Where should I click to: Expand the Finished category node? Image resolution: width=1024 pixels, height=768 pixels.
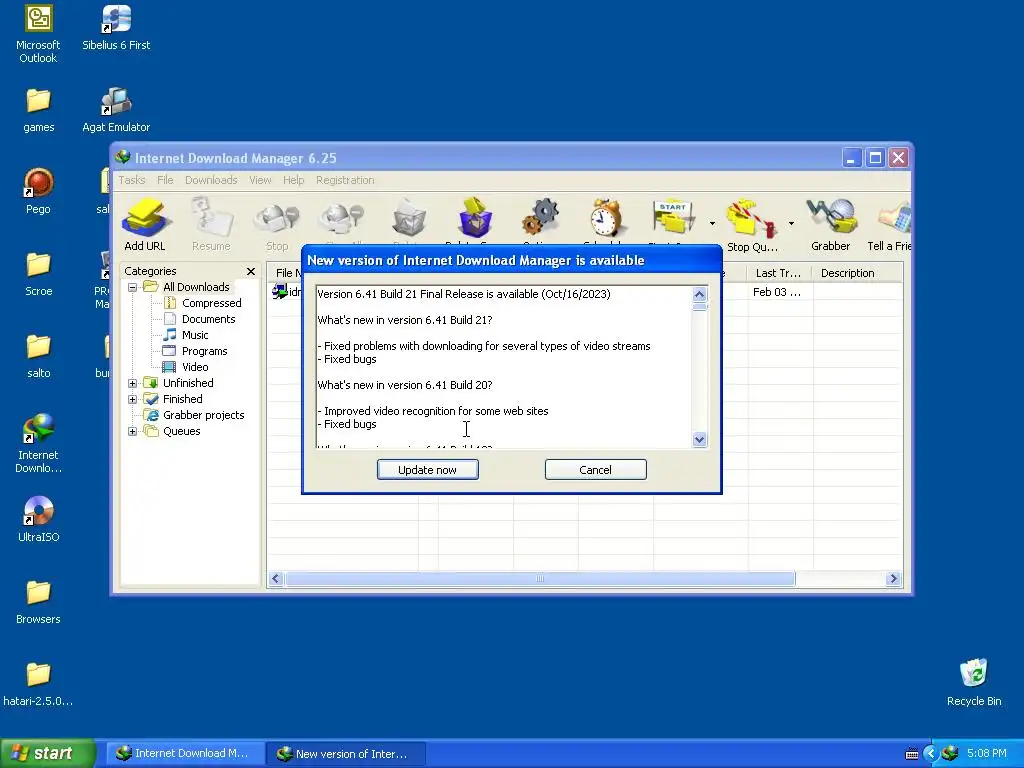pos(133,399)
